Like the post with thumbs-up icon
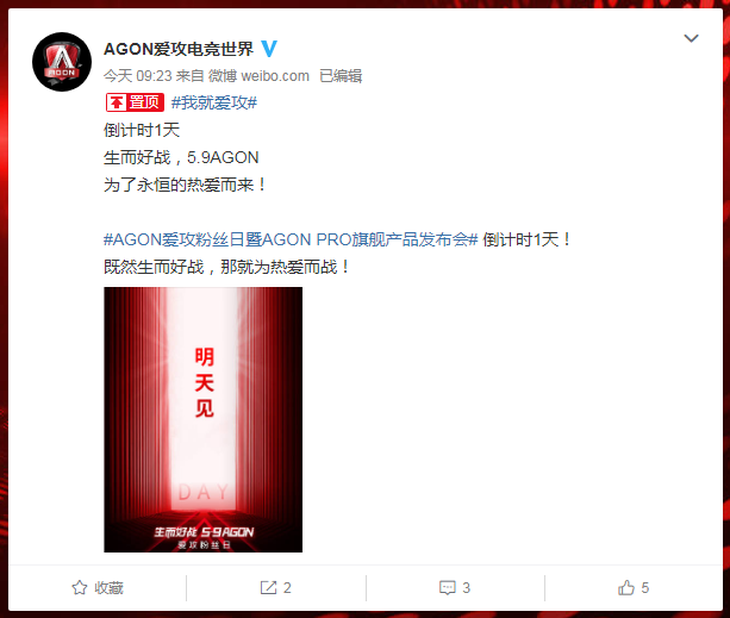 tap(626, 588)
